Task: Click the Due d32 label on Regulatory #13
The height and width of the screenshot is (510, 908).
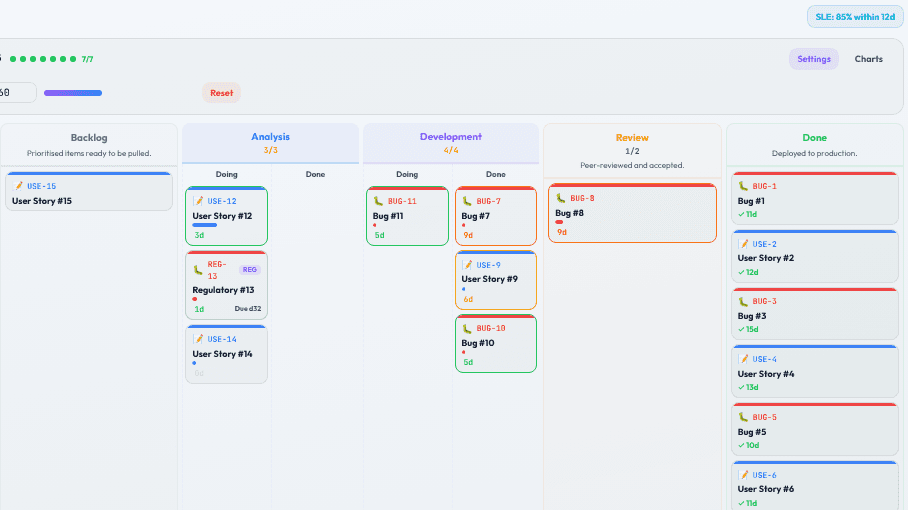Action: [248, 309]
